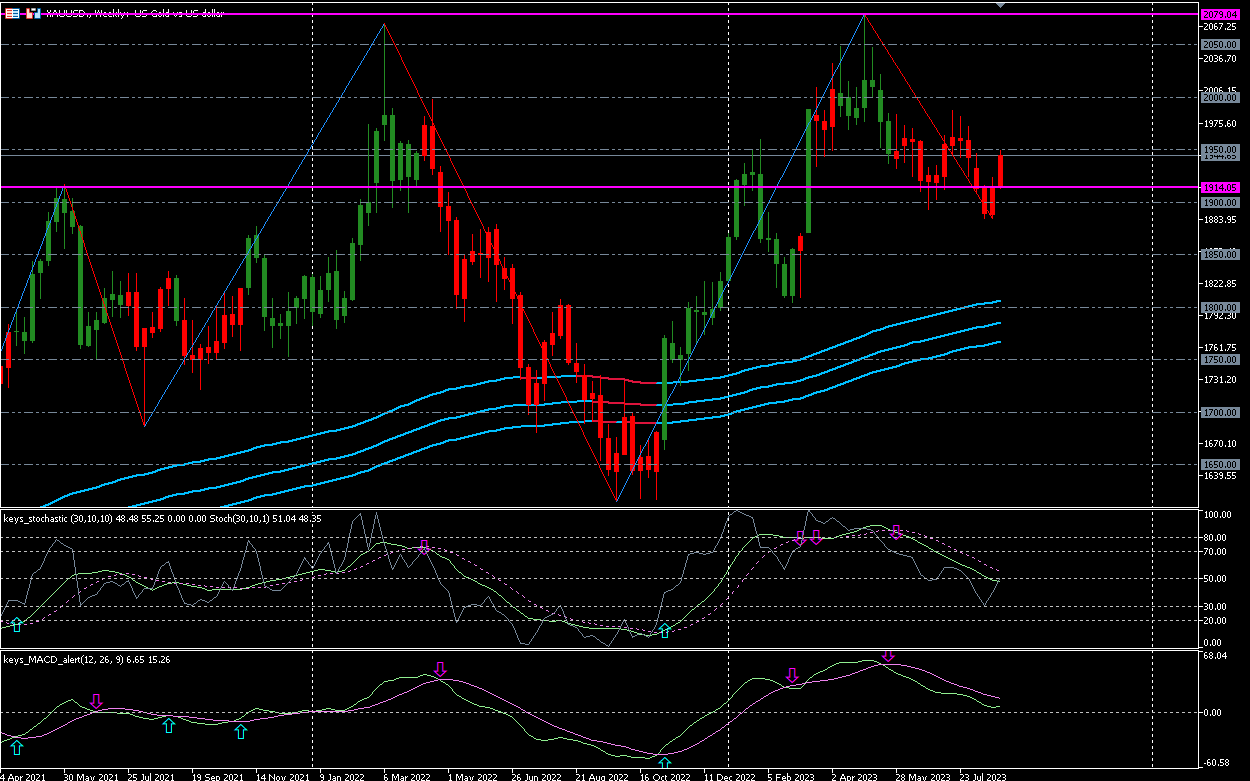Click the MACD cyan up arrow at September 2021

[240, 732]
